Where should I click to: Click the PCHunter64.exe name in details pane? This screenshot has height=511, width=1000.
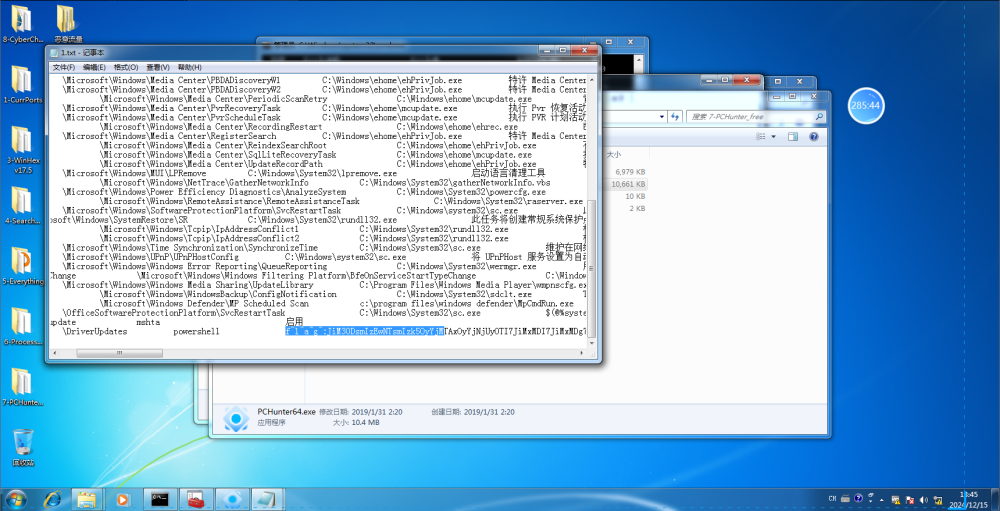286,412
